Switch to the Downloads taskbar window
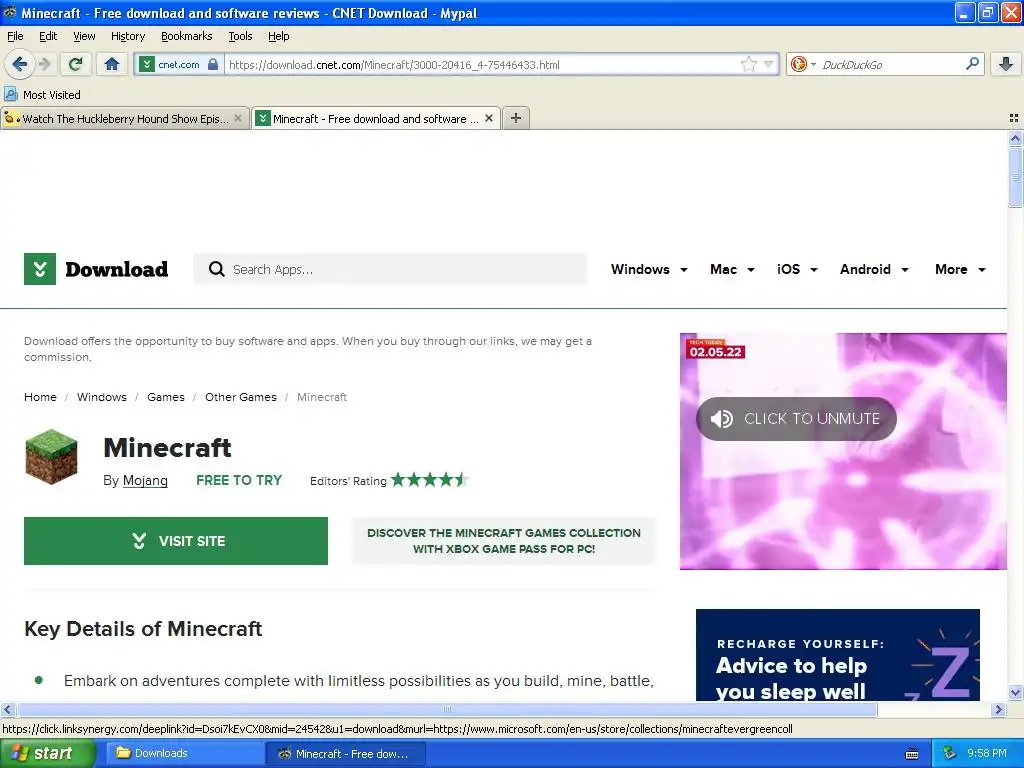 point(184,753)
